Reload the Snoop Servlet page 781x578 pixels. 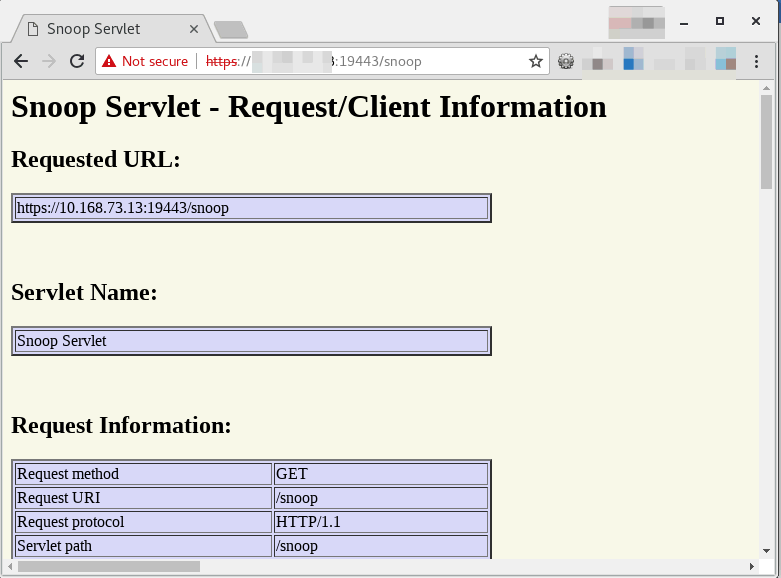(76, 61)
